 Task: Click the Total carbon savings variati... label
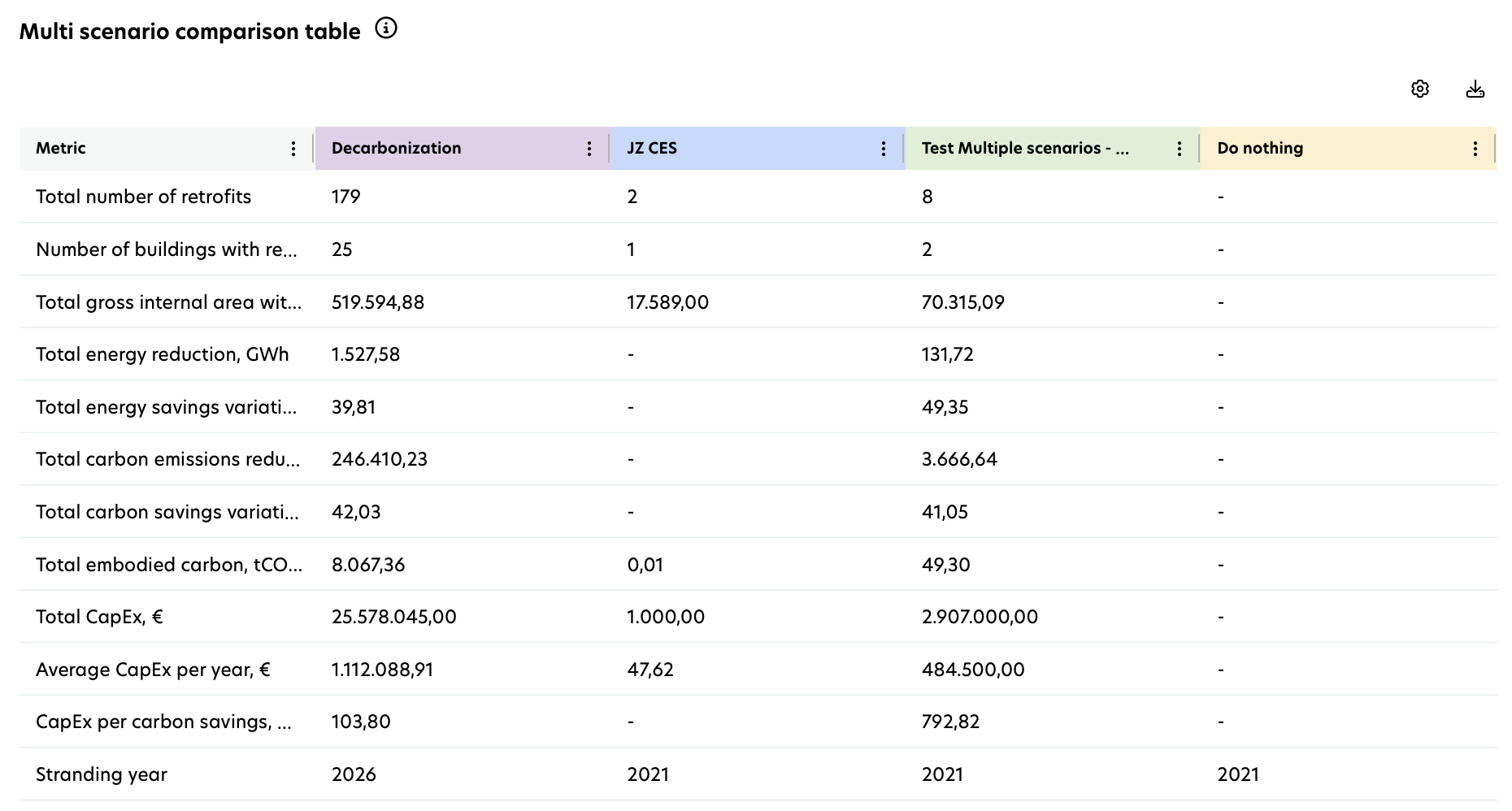(x=167, y=512)
